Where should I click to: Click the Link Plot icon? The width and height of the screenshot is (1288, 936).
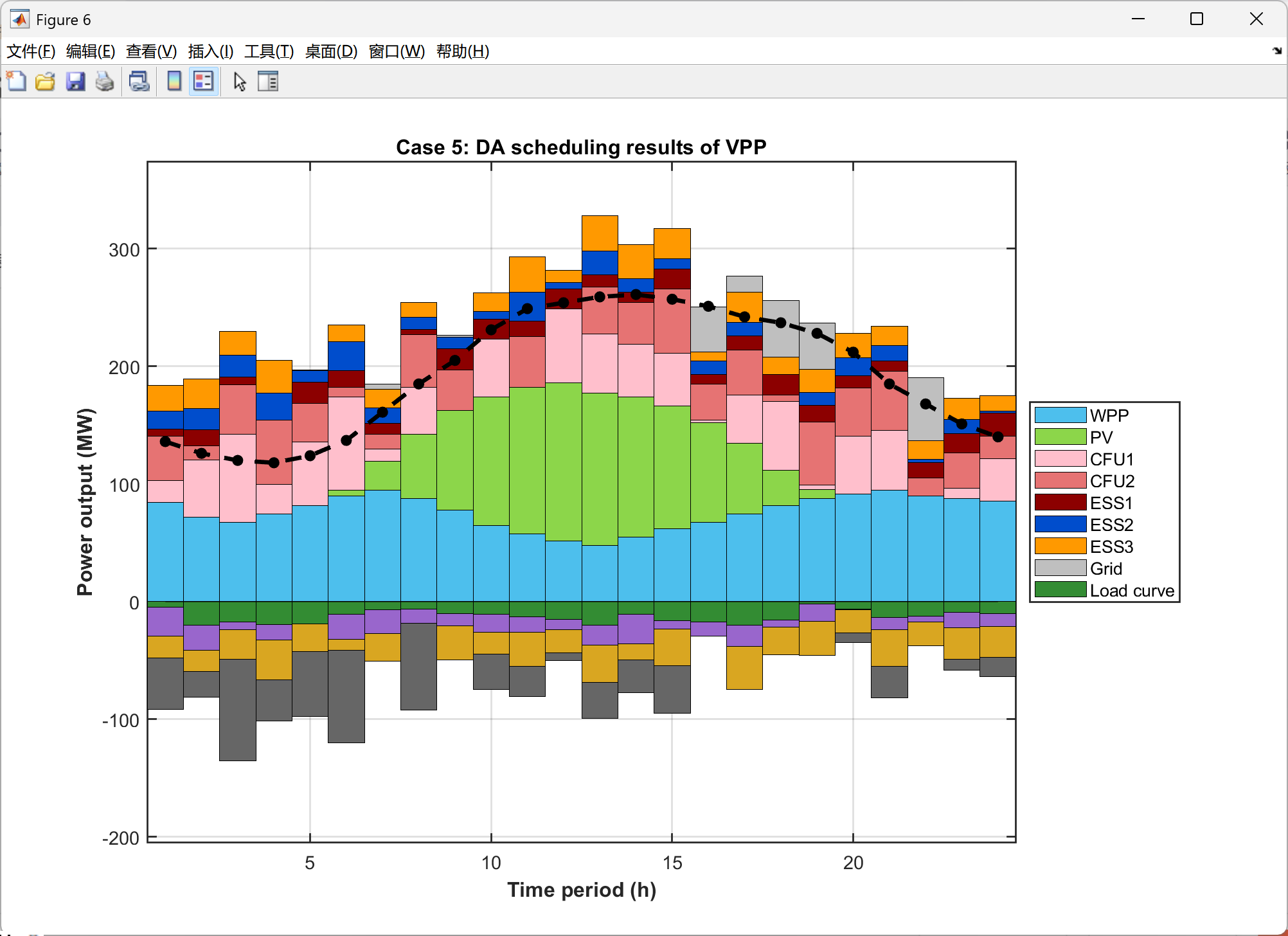[139, 82]
